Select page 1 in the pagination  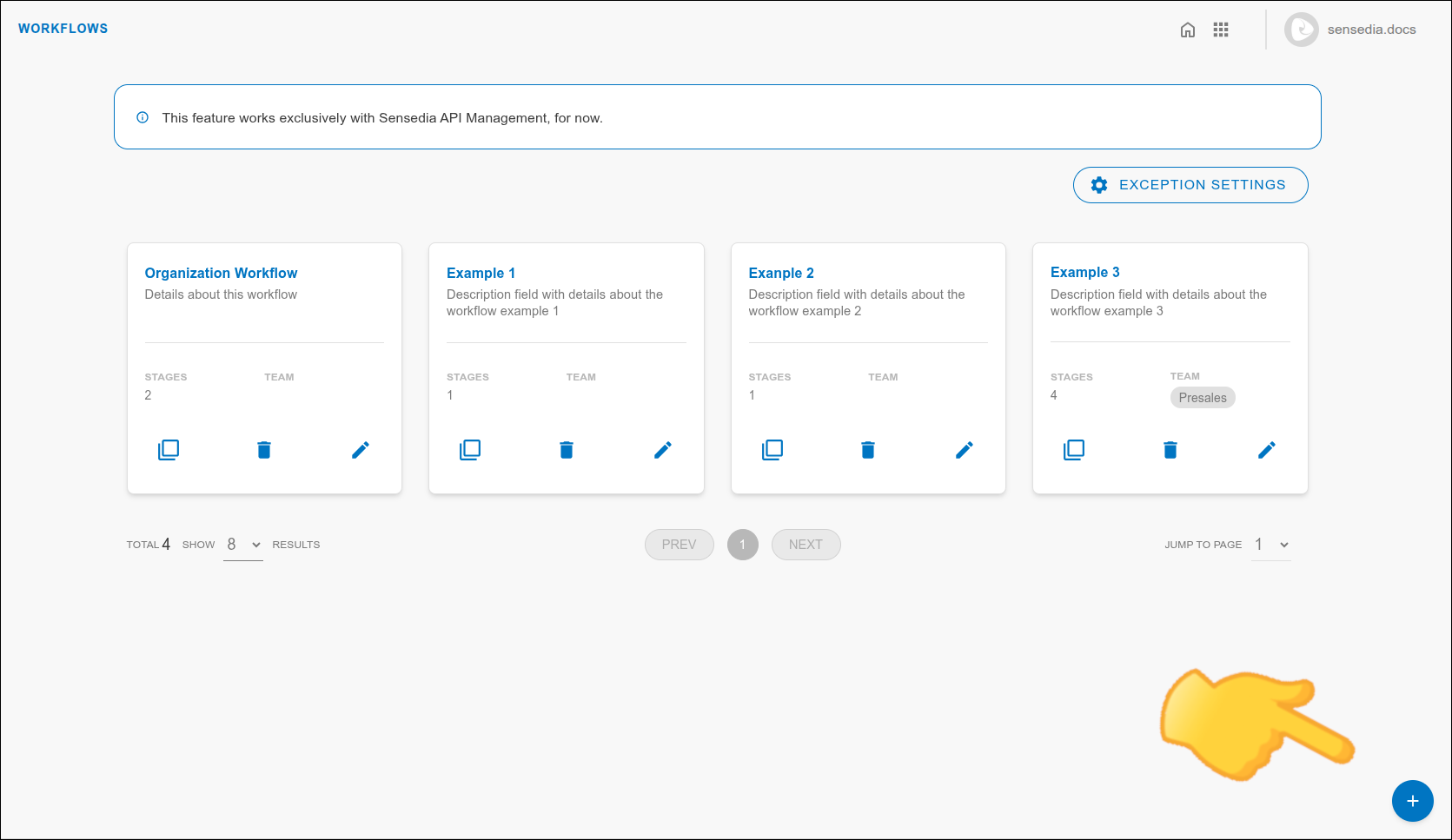pos(742,544)
